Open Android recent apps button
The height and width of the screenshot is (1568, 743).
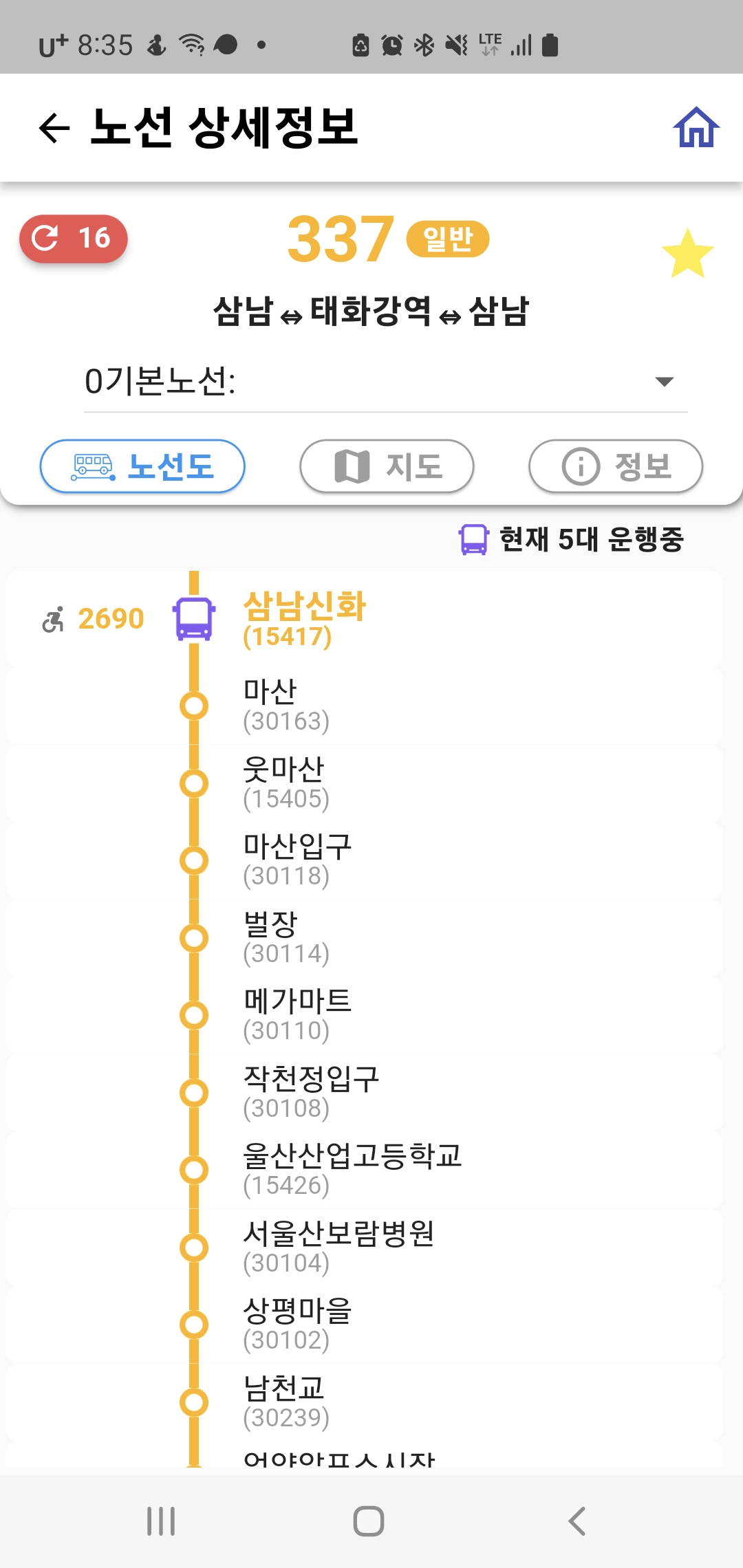click(x=161, y=1521)
